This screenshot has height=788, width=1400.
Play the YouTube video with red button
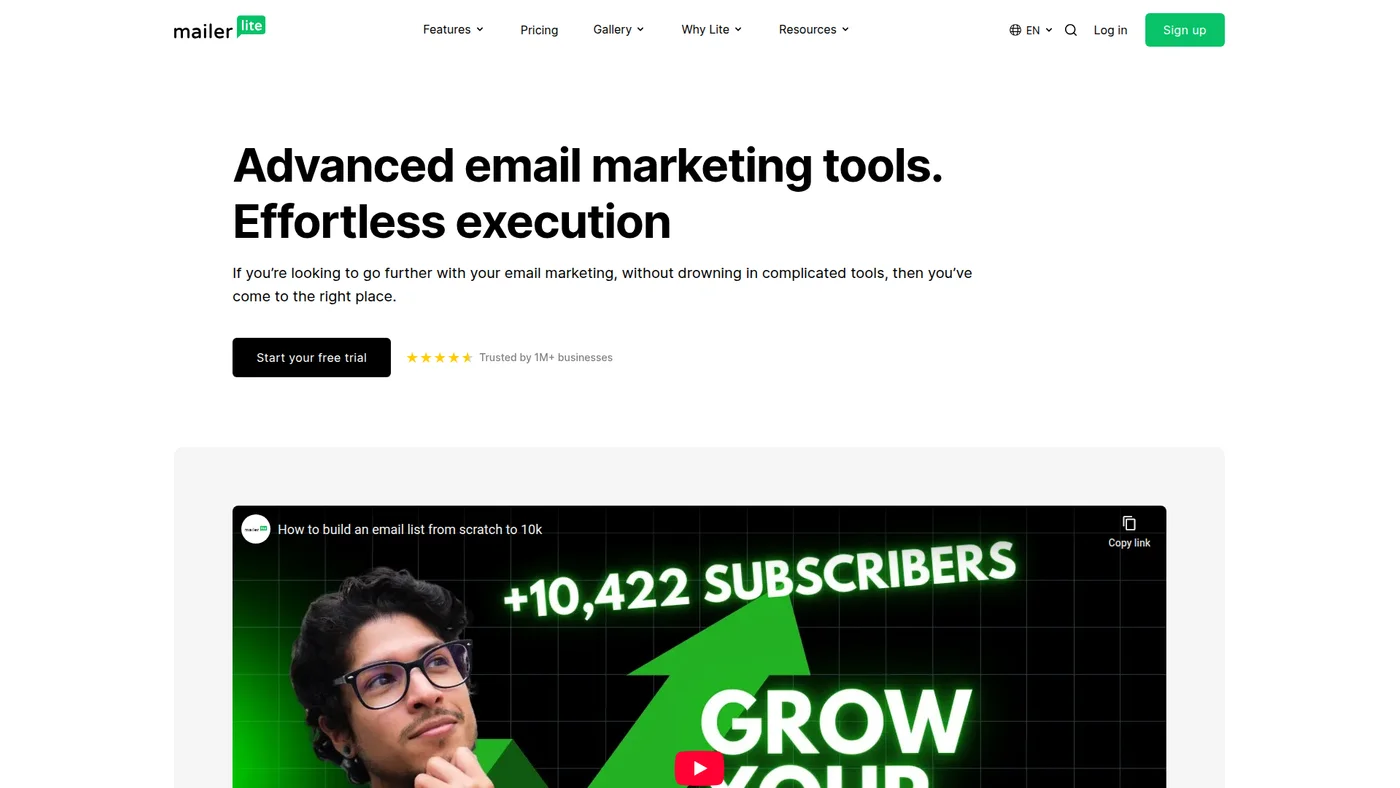pos(699,768)
